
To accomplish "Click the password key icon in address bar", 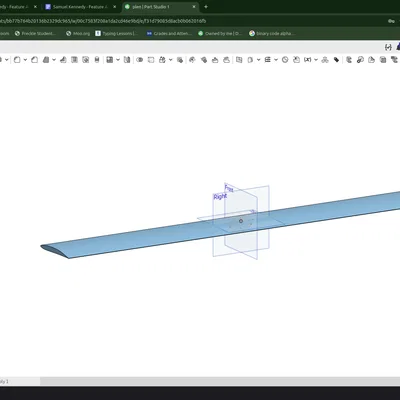I will (391, 21).
